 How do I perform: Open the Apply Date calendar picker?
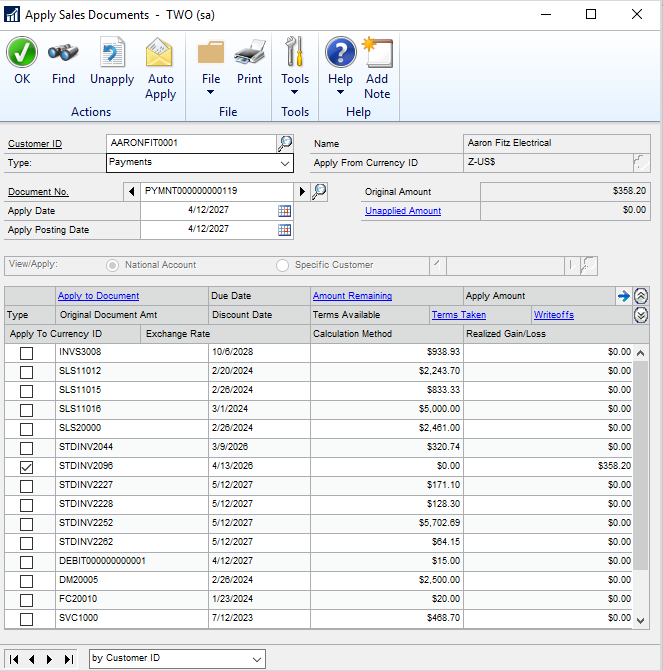pos(285,211)
